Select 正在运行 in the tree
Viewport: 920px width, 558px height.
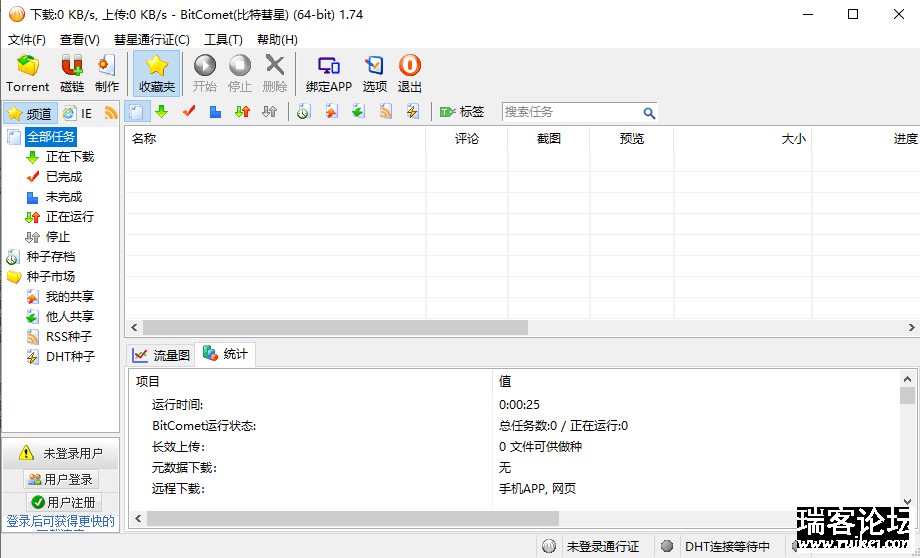[70, 217]
